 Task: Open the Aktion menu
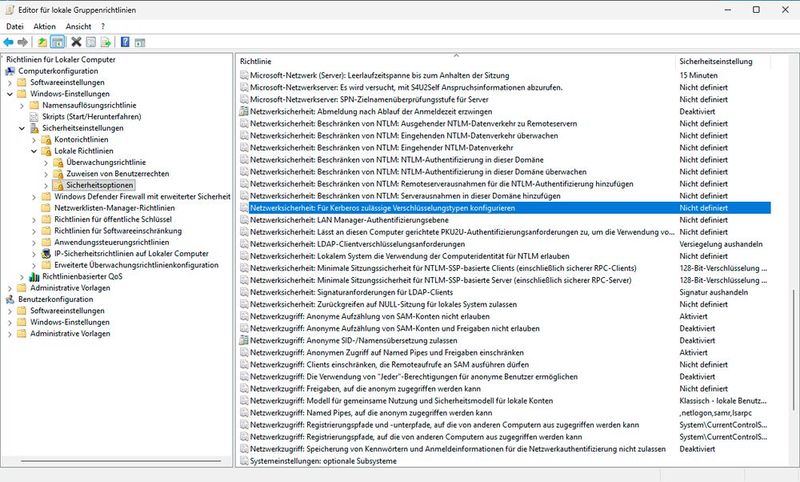pos(44,27)
